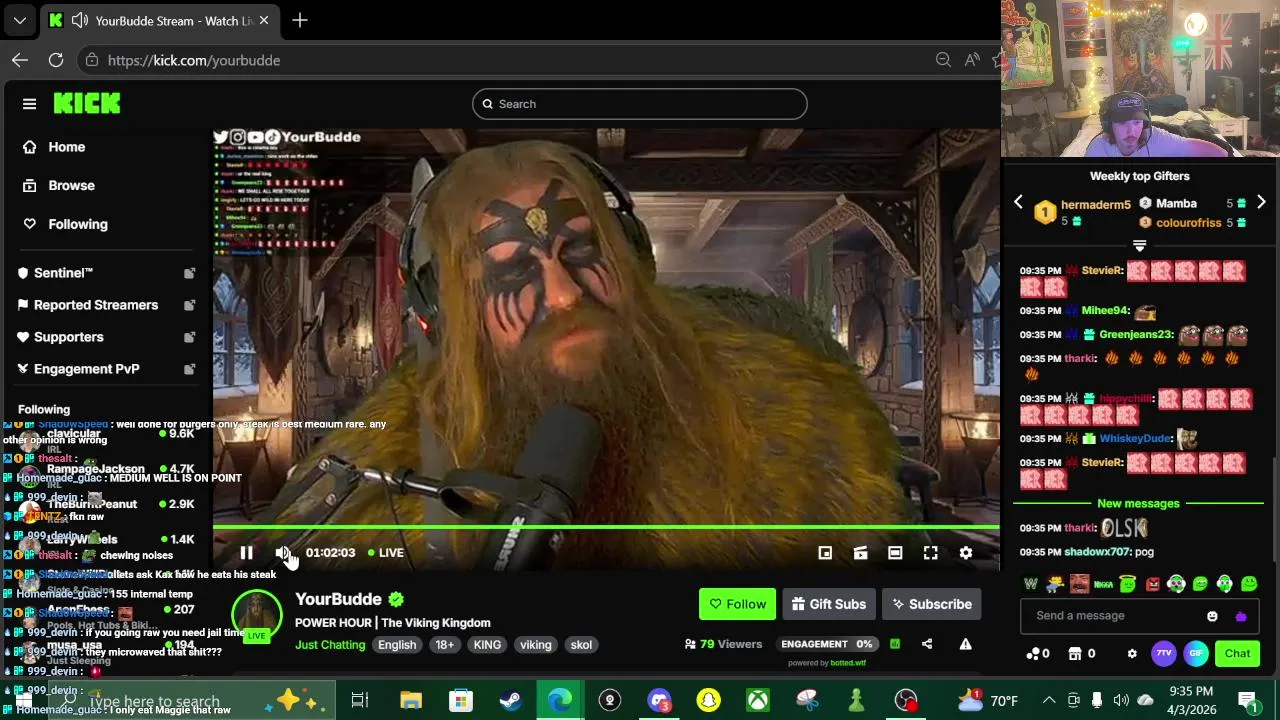
Task: Pause the stream playback
Action: [x=246, y=553]
